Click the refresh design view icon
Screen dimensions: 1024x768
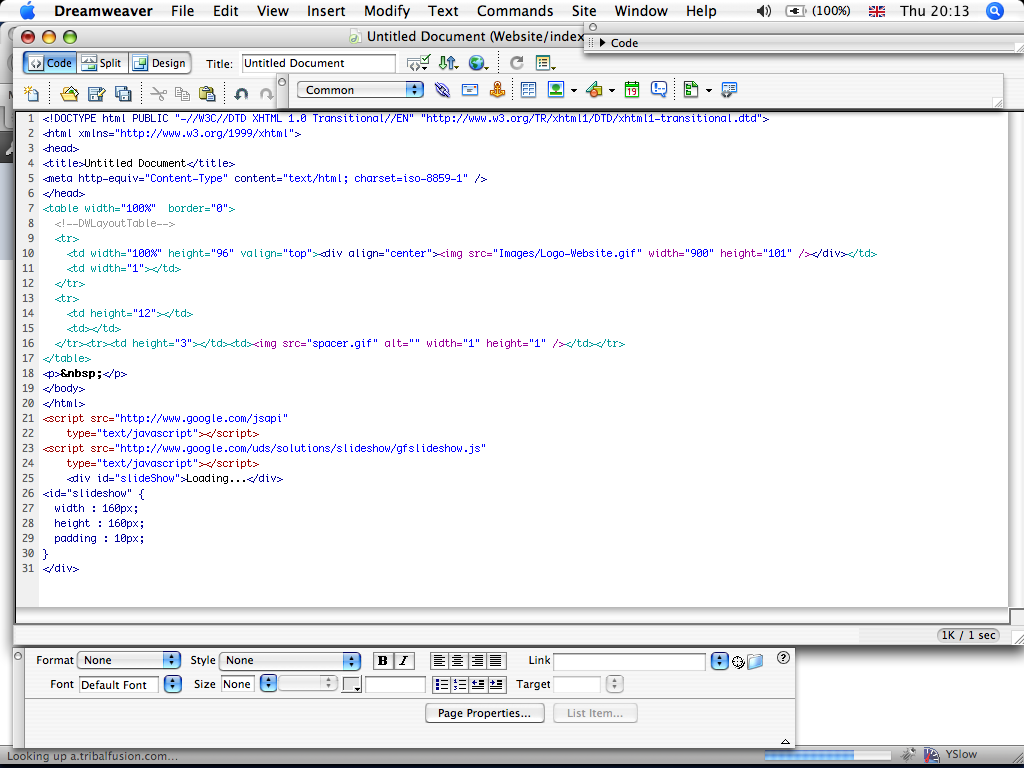click(517, 63)
